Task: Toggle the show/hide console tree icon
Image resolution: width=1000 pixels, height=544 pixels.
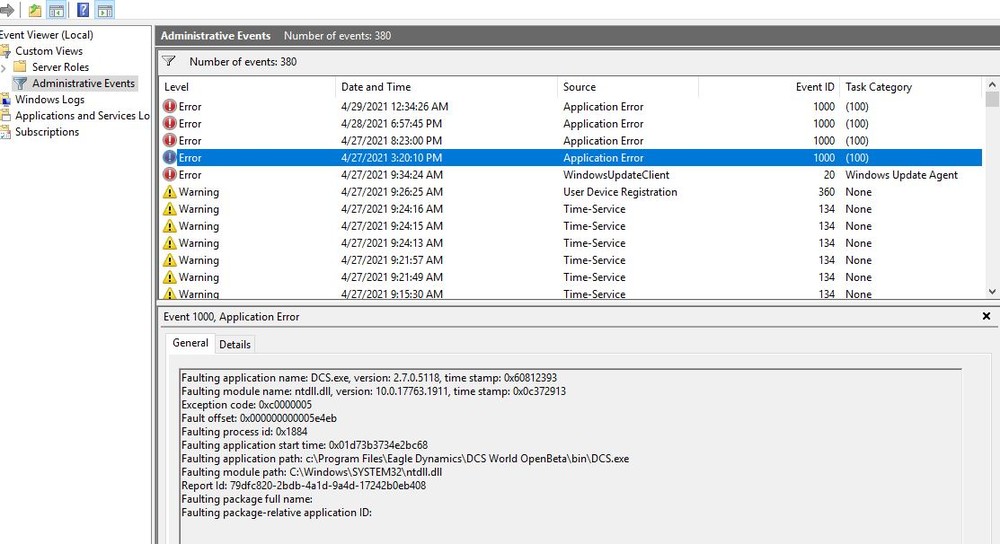Action: click(x=56, y=10)
